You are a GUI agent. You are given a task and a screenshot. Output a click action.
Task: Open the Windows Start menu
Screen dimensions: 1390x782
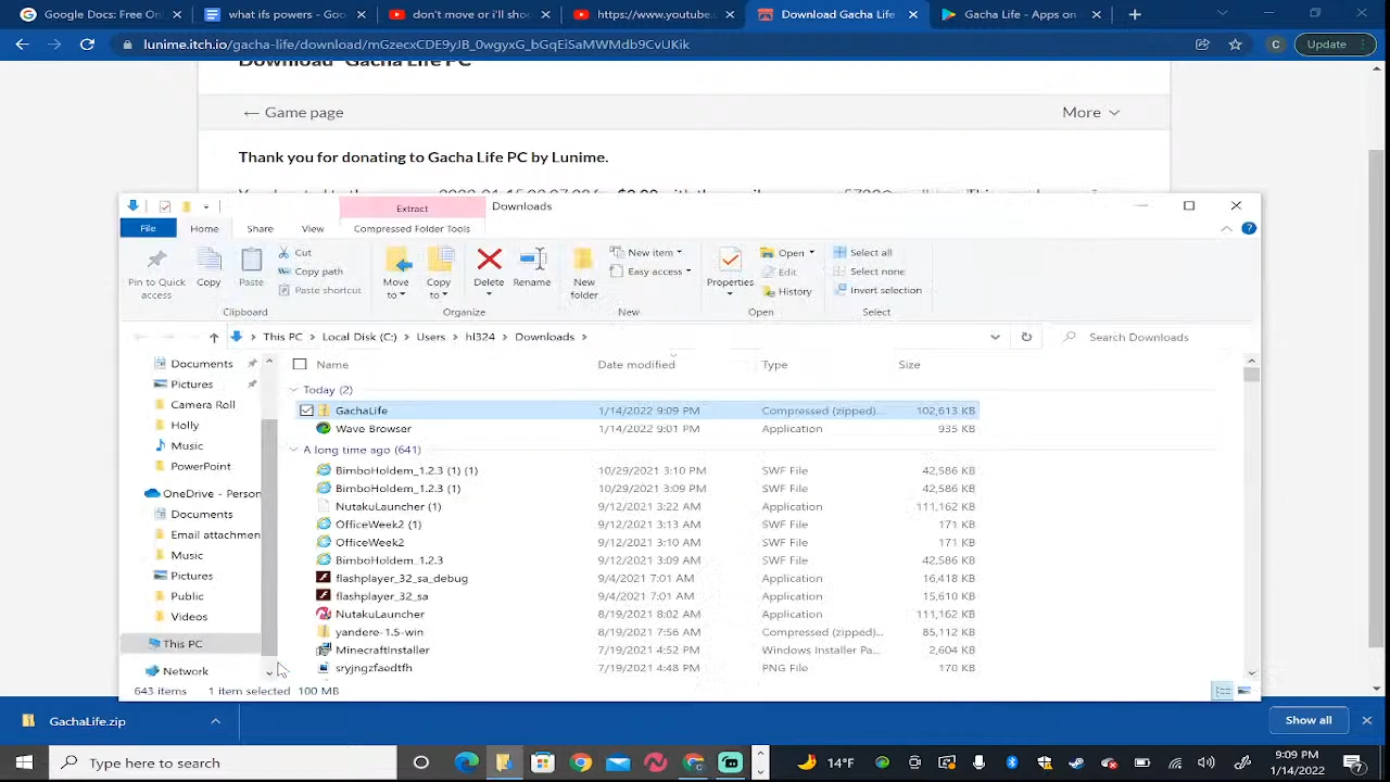24,763
